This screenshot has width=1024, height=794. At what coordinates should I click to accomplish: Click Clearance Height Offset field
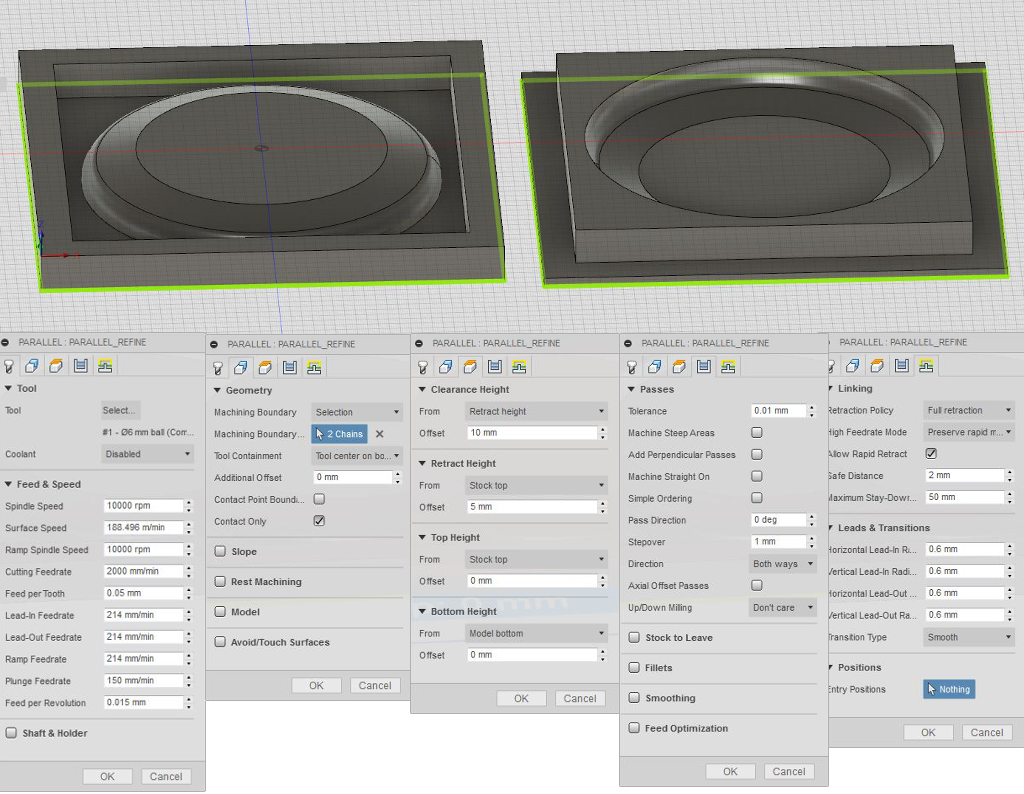pyautogui.click(x=532, y=433)
